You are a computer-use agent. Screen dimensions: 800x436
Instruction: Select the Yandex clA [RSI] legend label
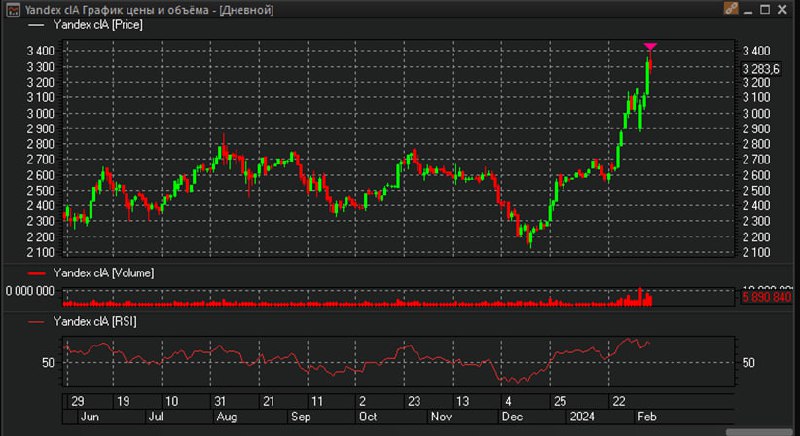[x=95, y=321]
